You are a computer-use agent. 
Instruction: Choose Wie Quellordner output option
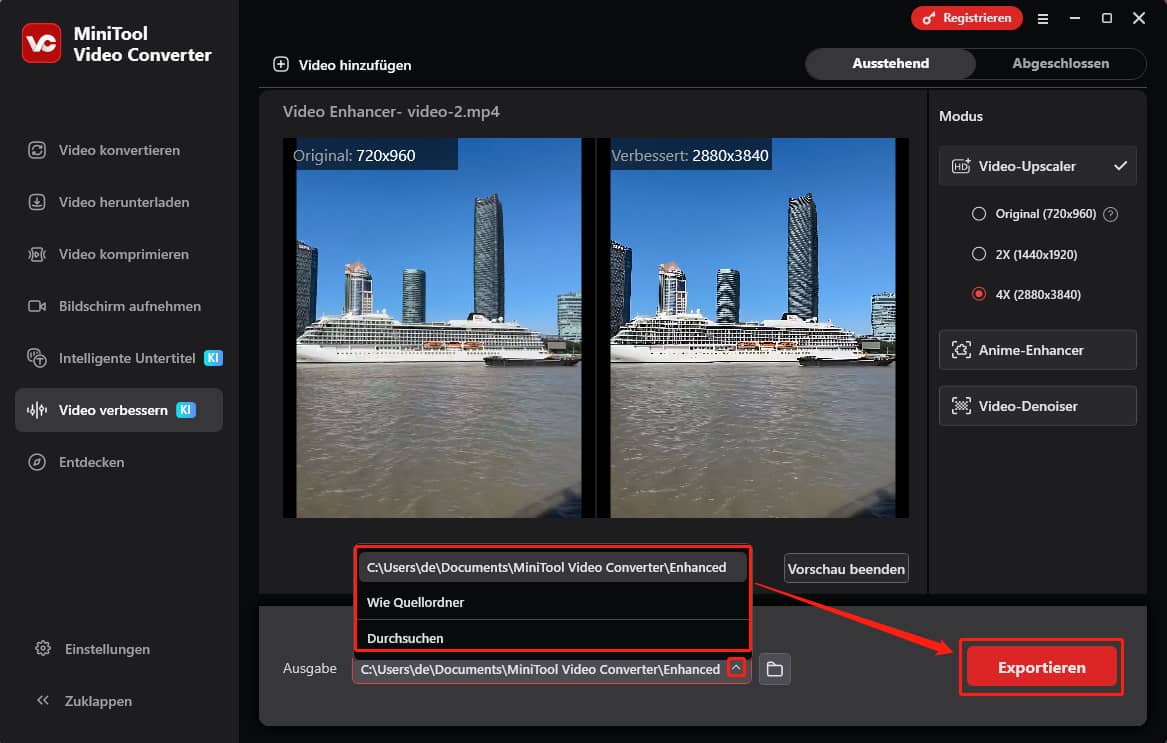point(552,602)
